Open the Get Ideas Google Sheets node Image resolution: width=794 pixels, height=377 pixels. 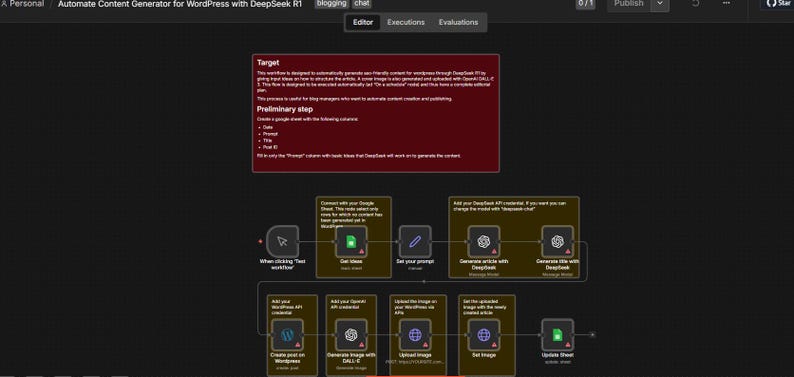pos(351,241)
